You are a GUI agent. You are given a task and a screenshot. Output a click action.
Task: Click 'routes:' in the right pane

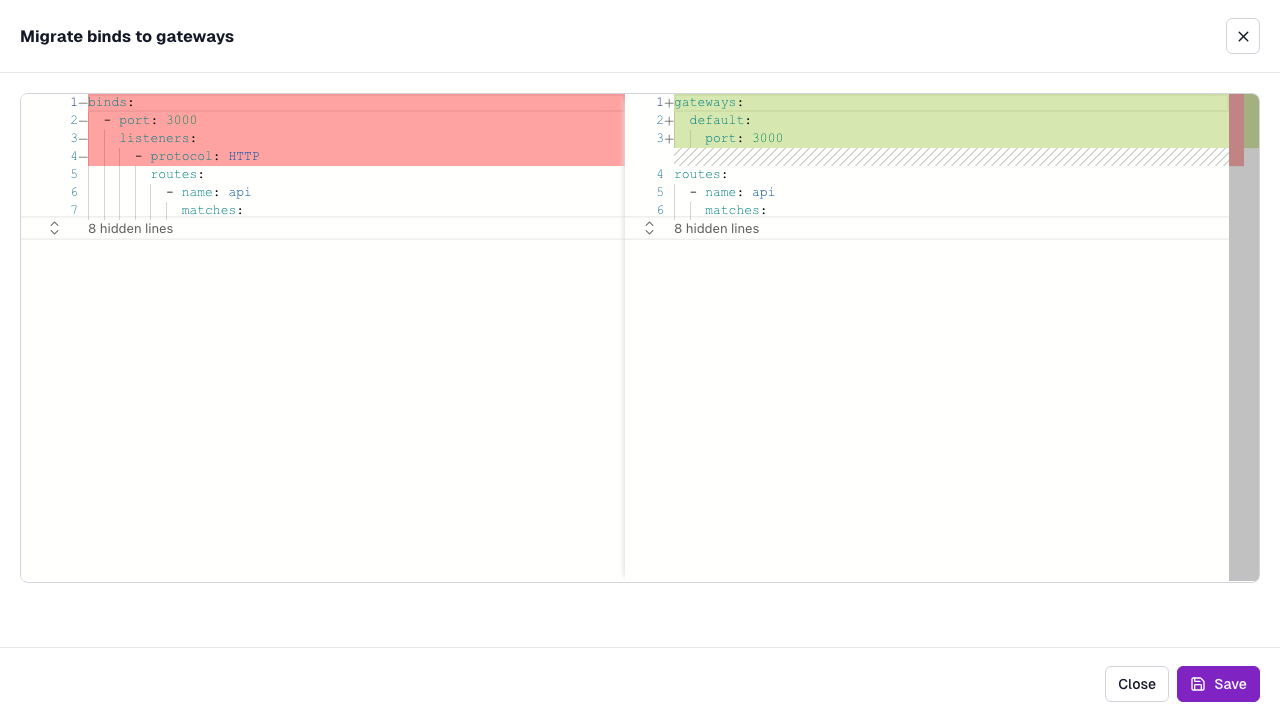tap(701, 174)
